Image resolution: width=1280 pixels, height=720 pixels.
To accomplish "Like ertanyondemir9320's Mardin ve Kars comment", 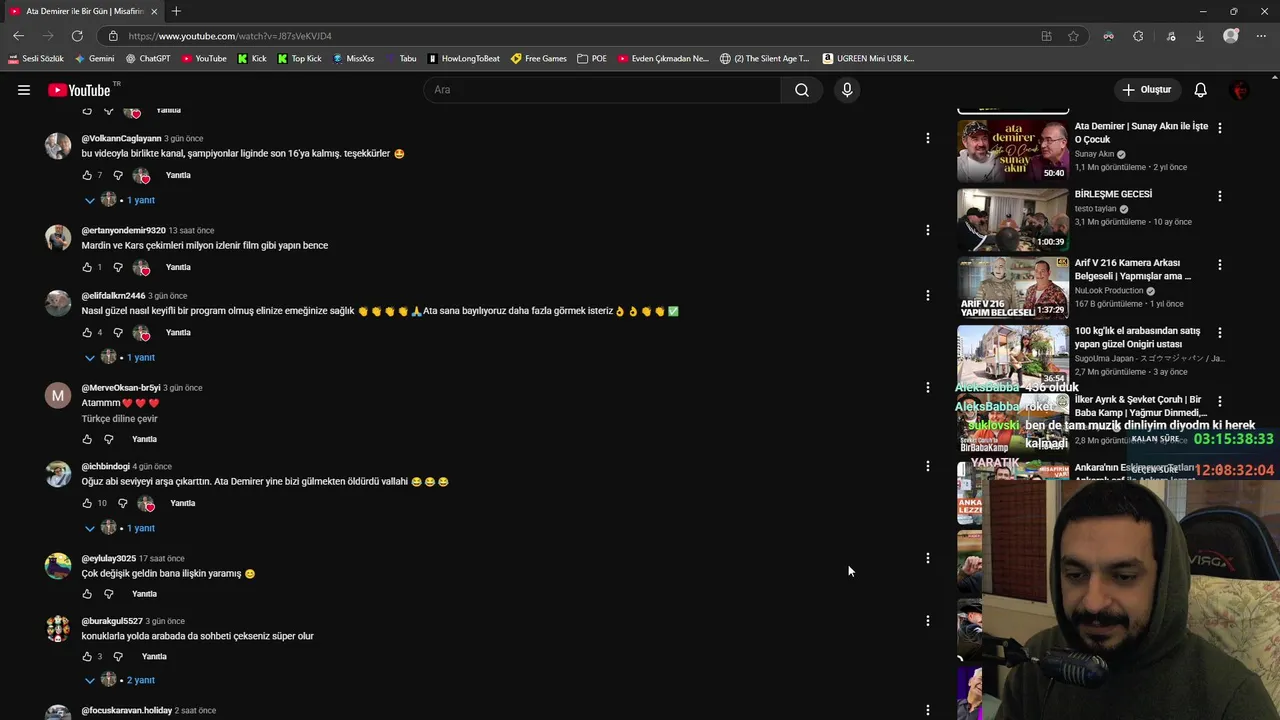I will [x=87, y=267].
